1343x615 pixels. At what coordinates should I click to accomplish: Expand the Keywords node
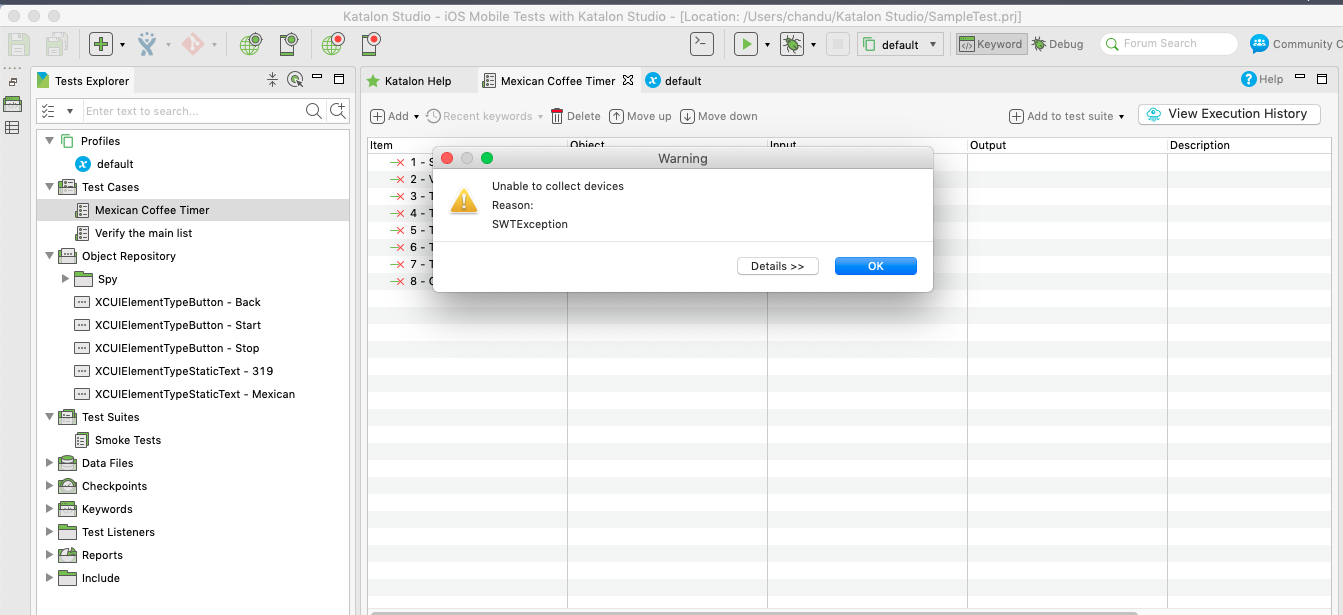point(50,509)
